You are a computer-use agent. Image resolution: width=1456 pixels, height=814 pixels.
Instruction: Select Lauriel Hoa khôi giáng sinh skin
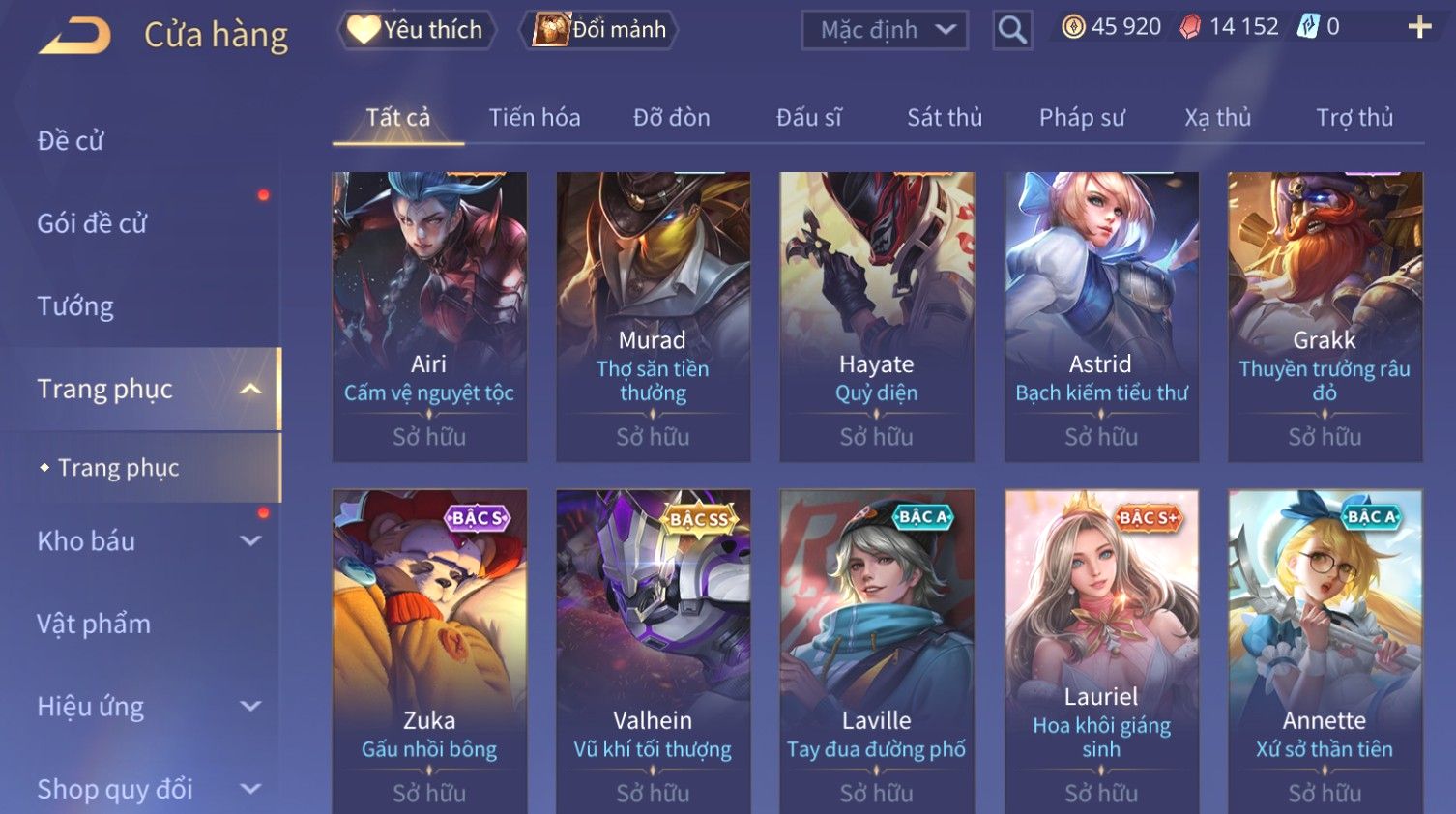1101,652
